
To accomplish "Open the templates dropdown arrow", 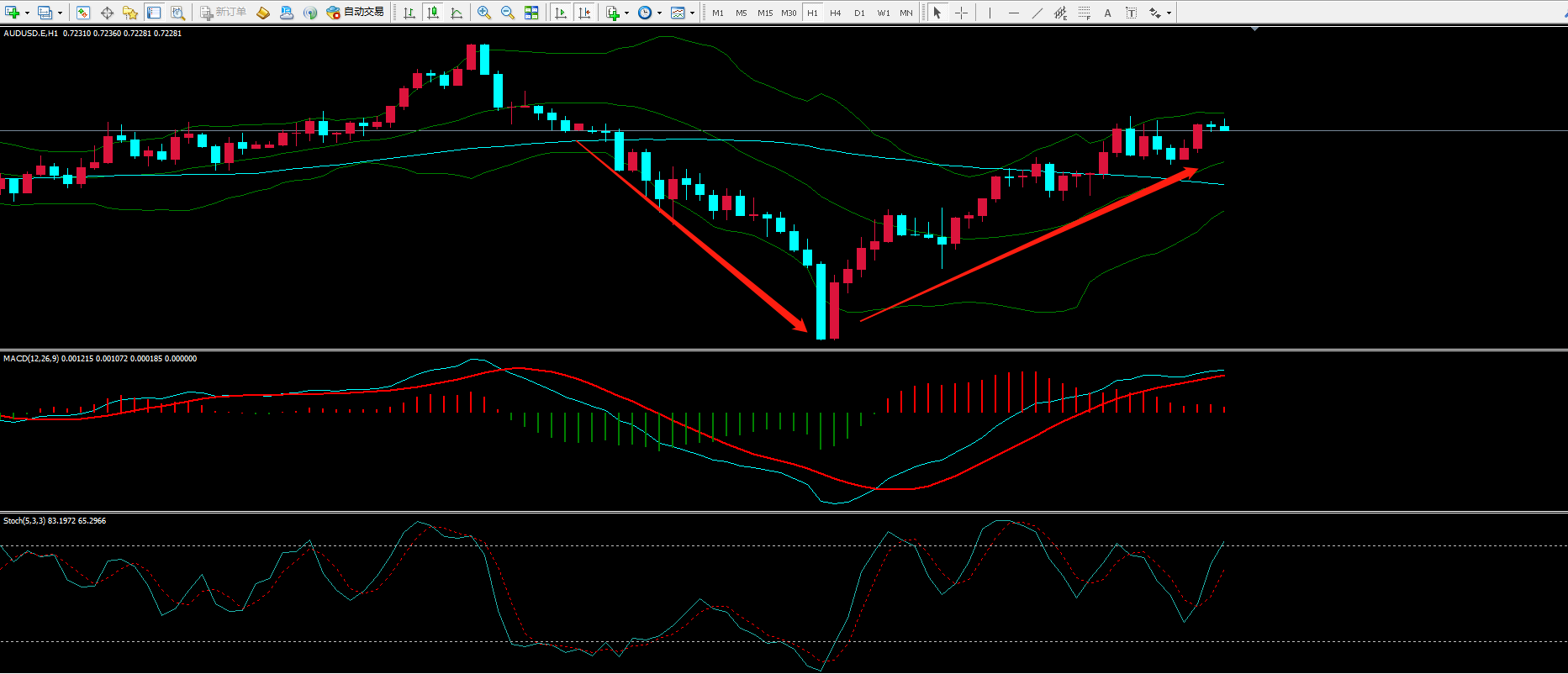I will (692, 13).
